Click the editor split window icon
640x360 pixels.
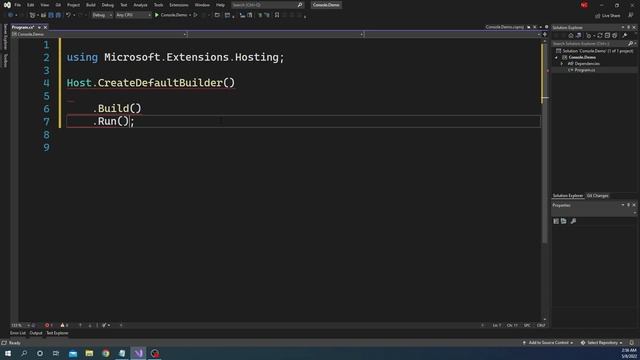click(545, 34)
